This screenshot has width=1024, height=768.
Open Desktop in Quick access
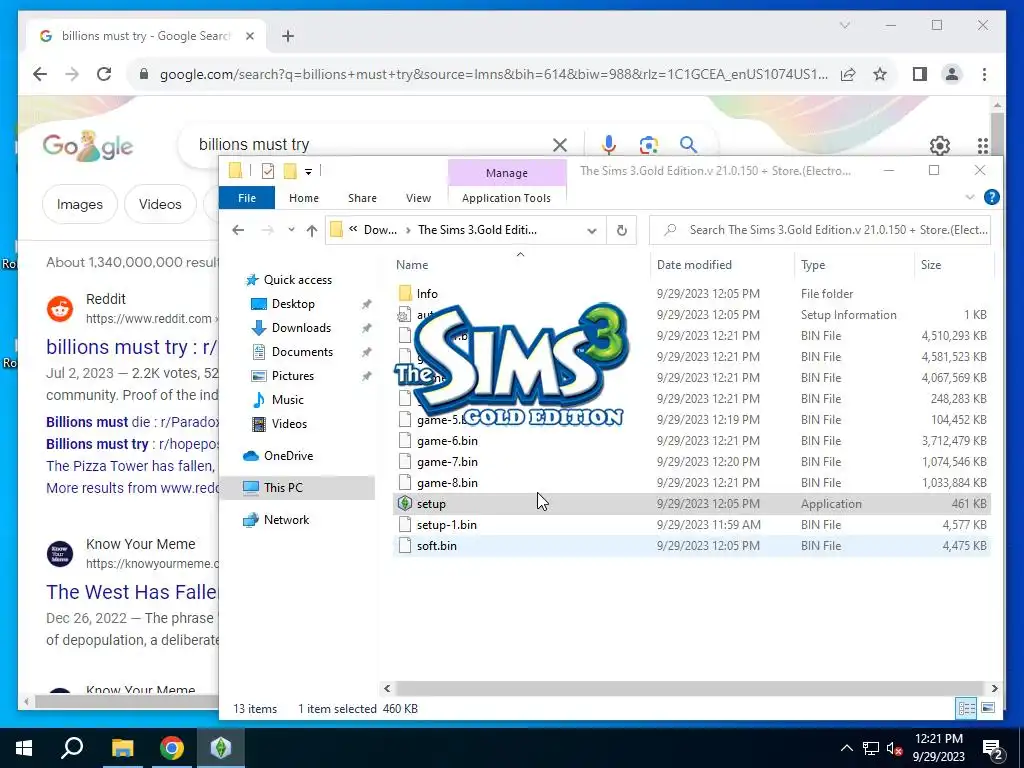[x=293, y=304]
